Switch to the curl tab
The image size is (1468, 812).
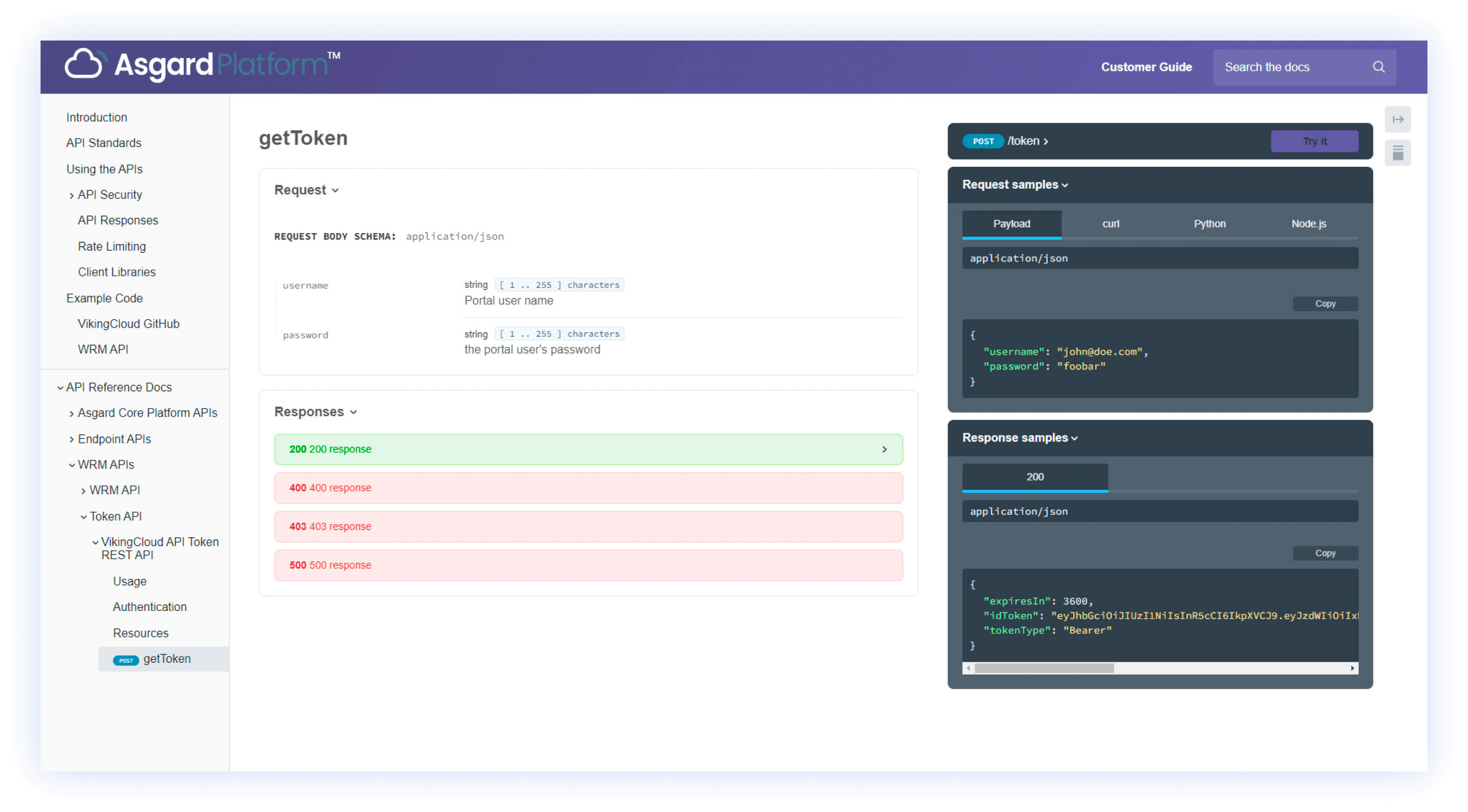pyautogui.click(x=1110, y=224)
